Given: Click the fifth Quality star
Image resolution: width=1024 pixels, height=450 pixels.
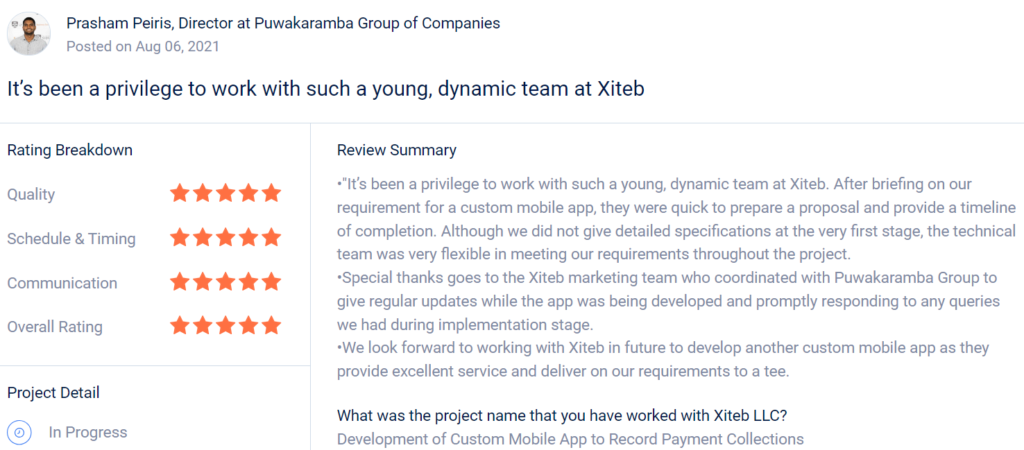Looking at the screenshot, I should coord(271,194).
